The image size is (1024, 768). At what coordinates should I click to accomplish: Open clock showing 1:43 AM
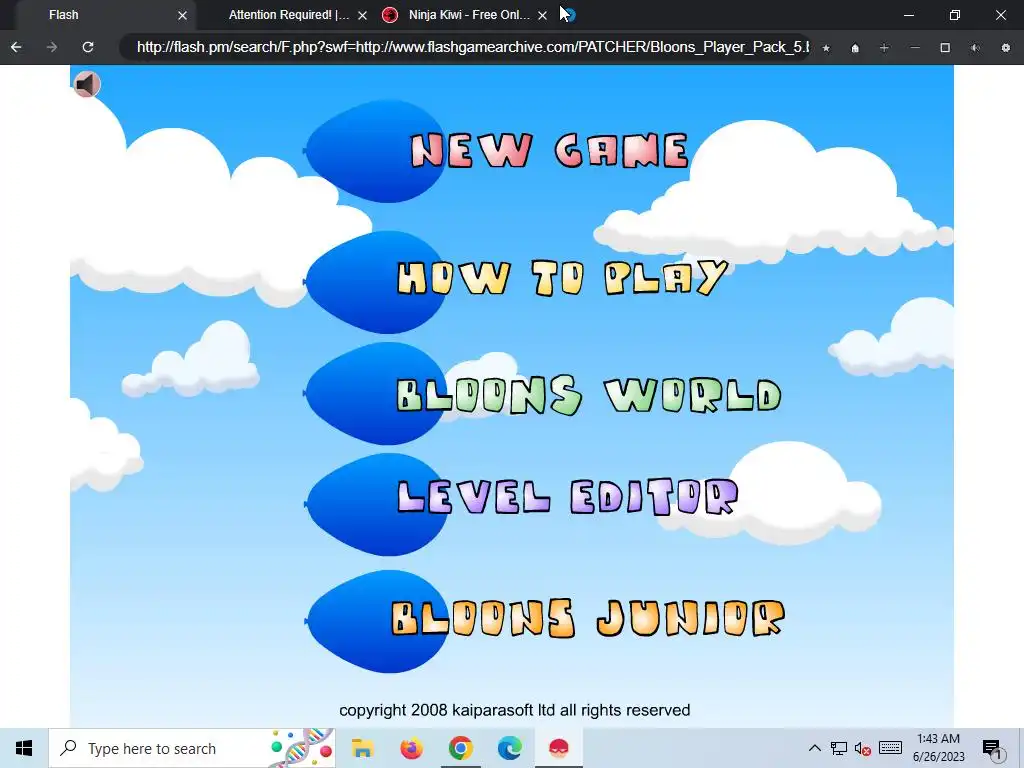point(938,748)
